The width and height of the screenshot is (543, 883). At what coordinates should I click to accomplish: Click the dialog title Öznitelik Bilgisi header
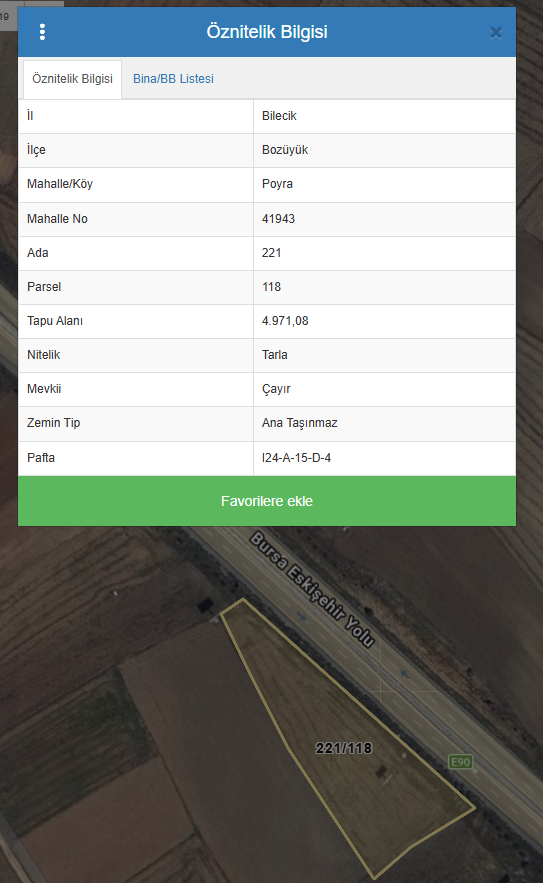point(267,32)
